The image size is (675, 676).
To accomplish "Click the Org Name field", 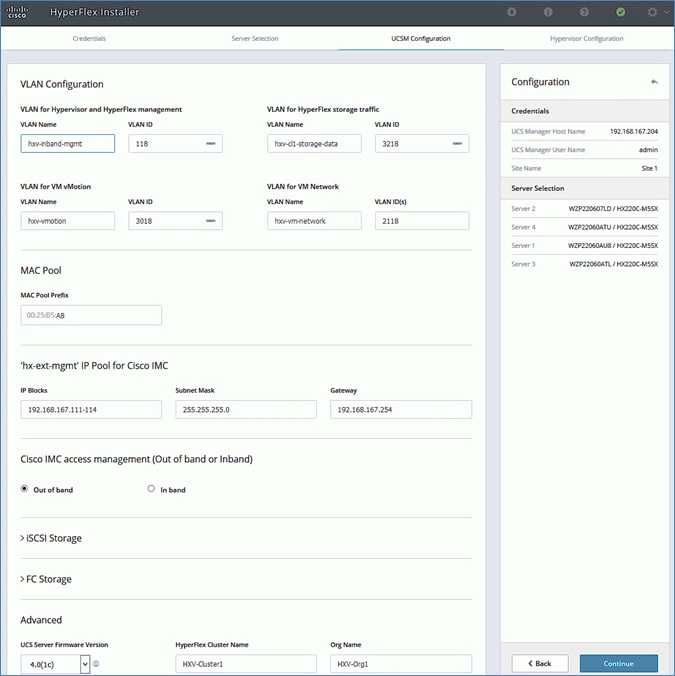I will pyautogui.click(x=401, y=664).
